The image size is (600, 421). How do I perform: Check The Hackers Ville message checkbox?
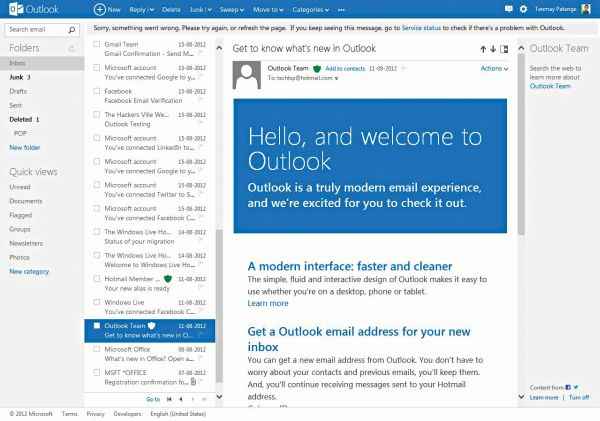tap(96, 114)
